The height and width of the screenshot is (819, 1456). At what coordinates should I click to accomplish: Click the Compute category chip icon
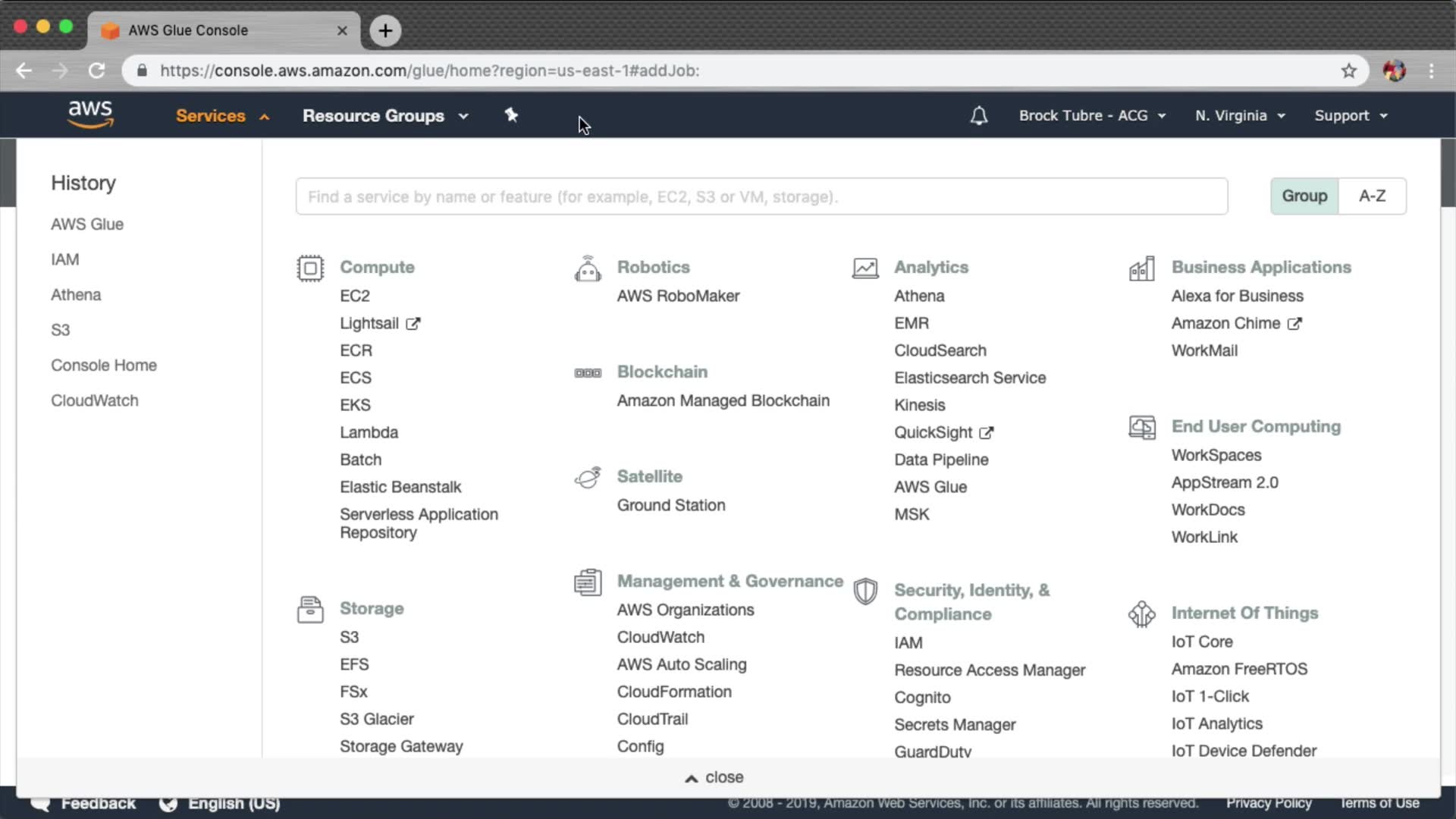(x=310, y=268)
